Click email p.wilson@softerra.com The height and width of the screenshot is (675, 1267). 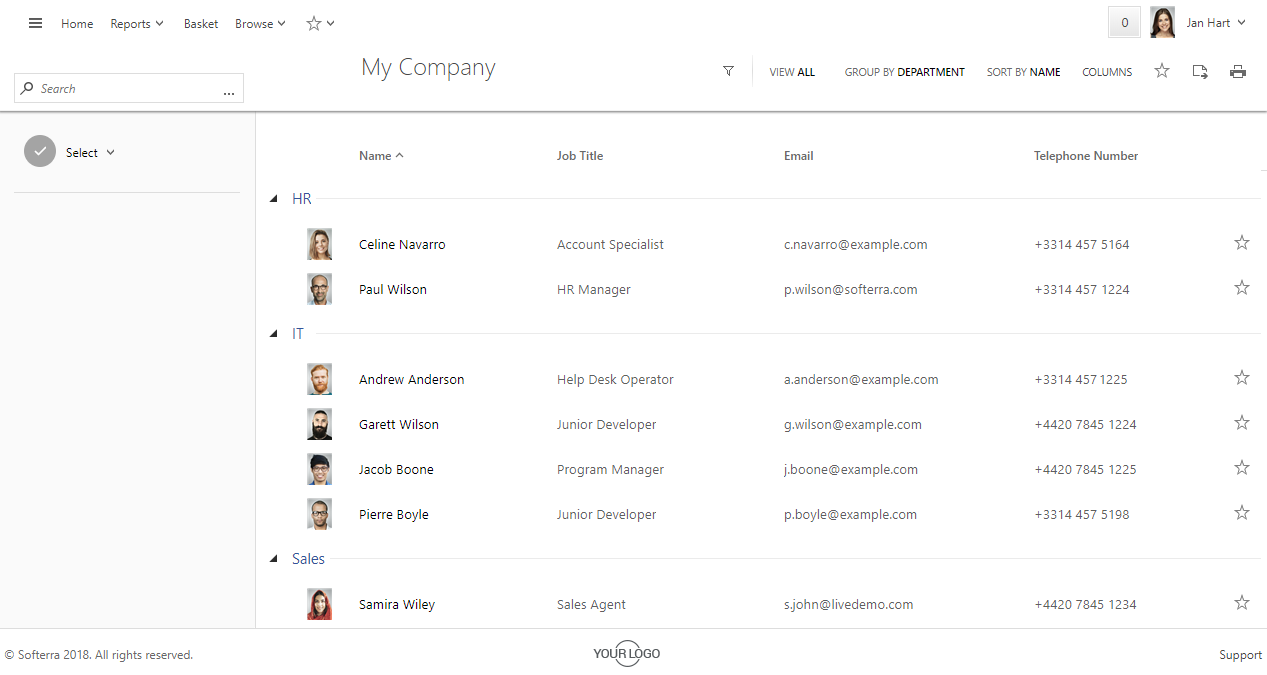tap(851, 290)
